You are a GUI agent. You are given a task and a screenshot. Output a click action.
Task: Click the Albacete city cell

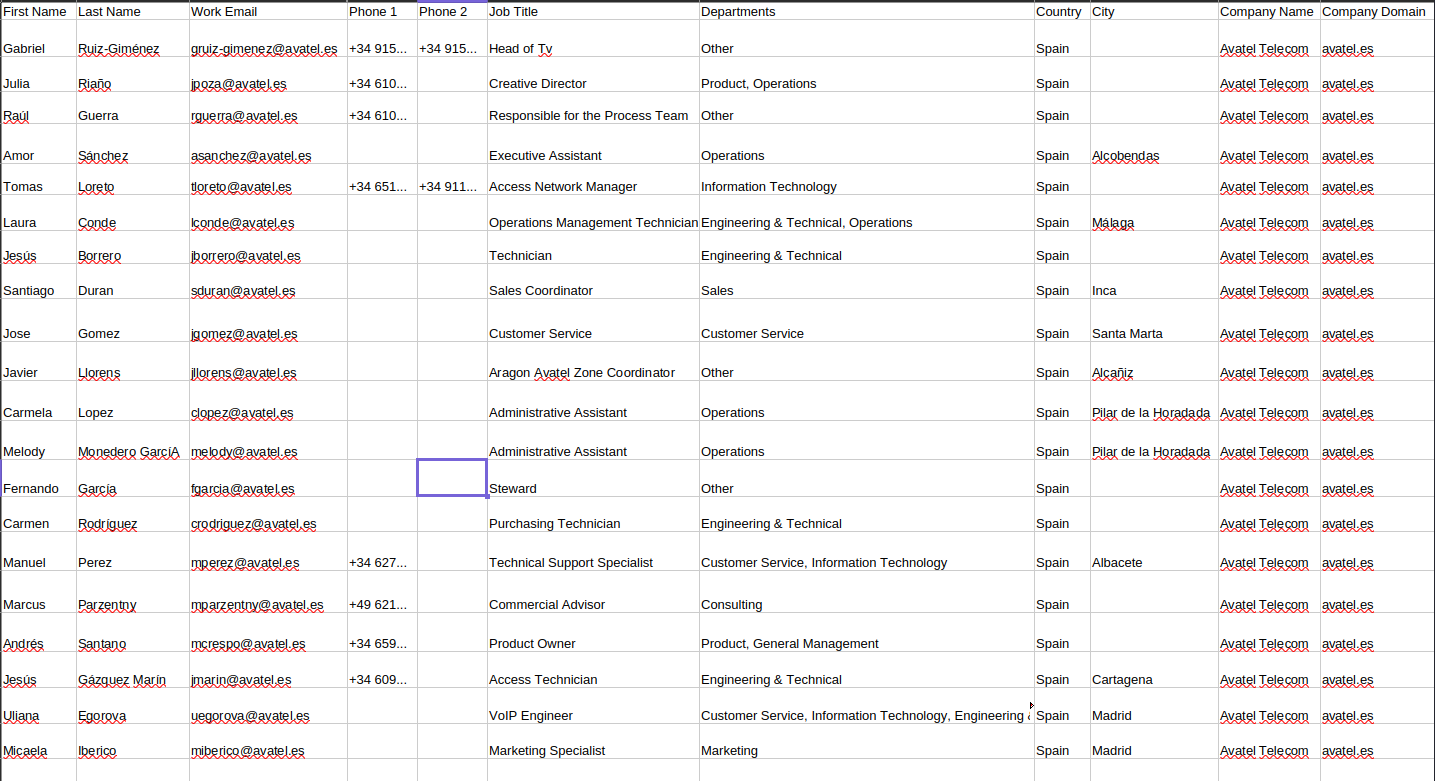click(x=1154, y=551)
